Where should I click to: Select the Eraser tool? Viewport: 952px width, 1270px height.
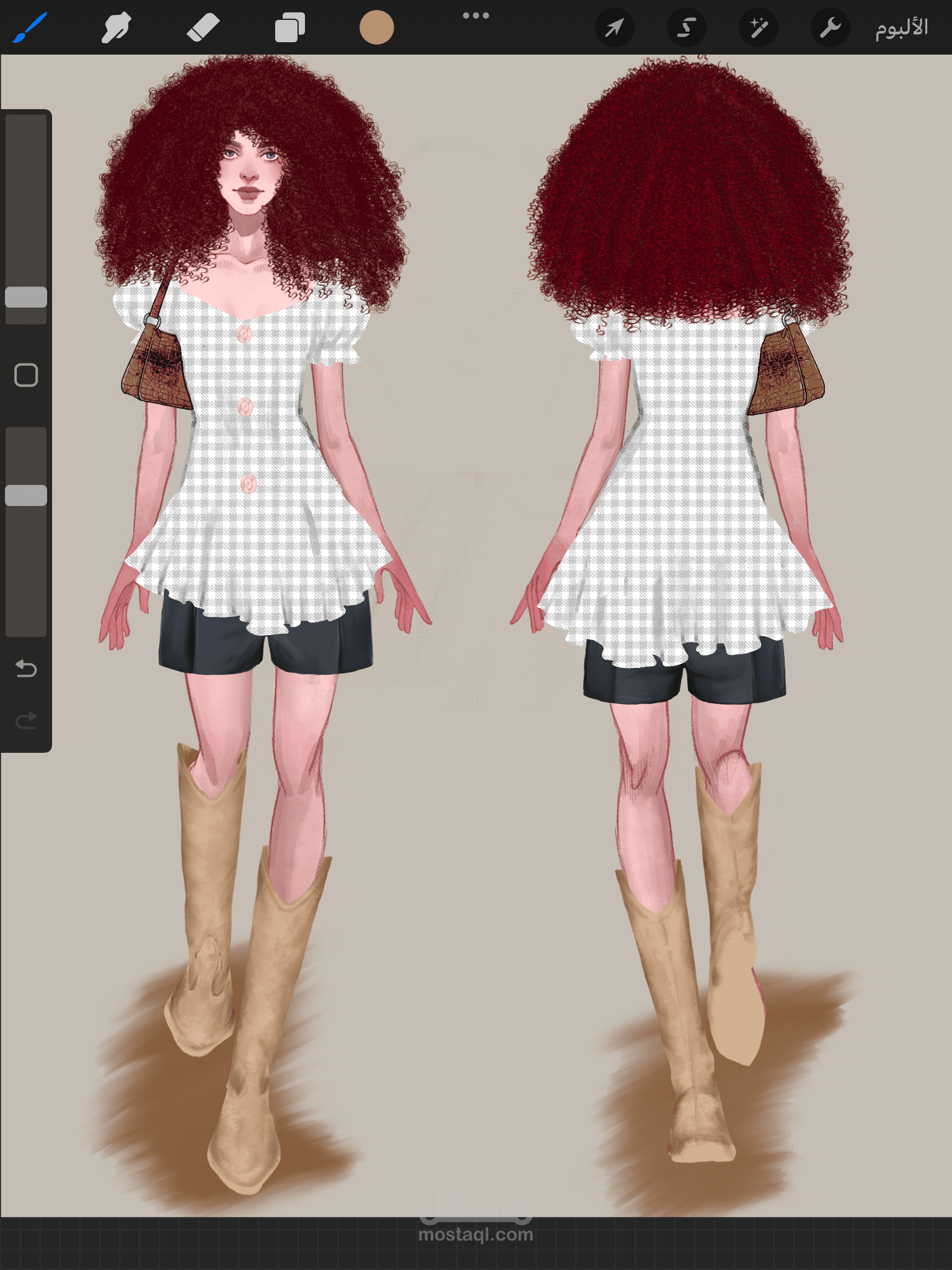tap(203, 28)
